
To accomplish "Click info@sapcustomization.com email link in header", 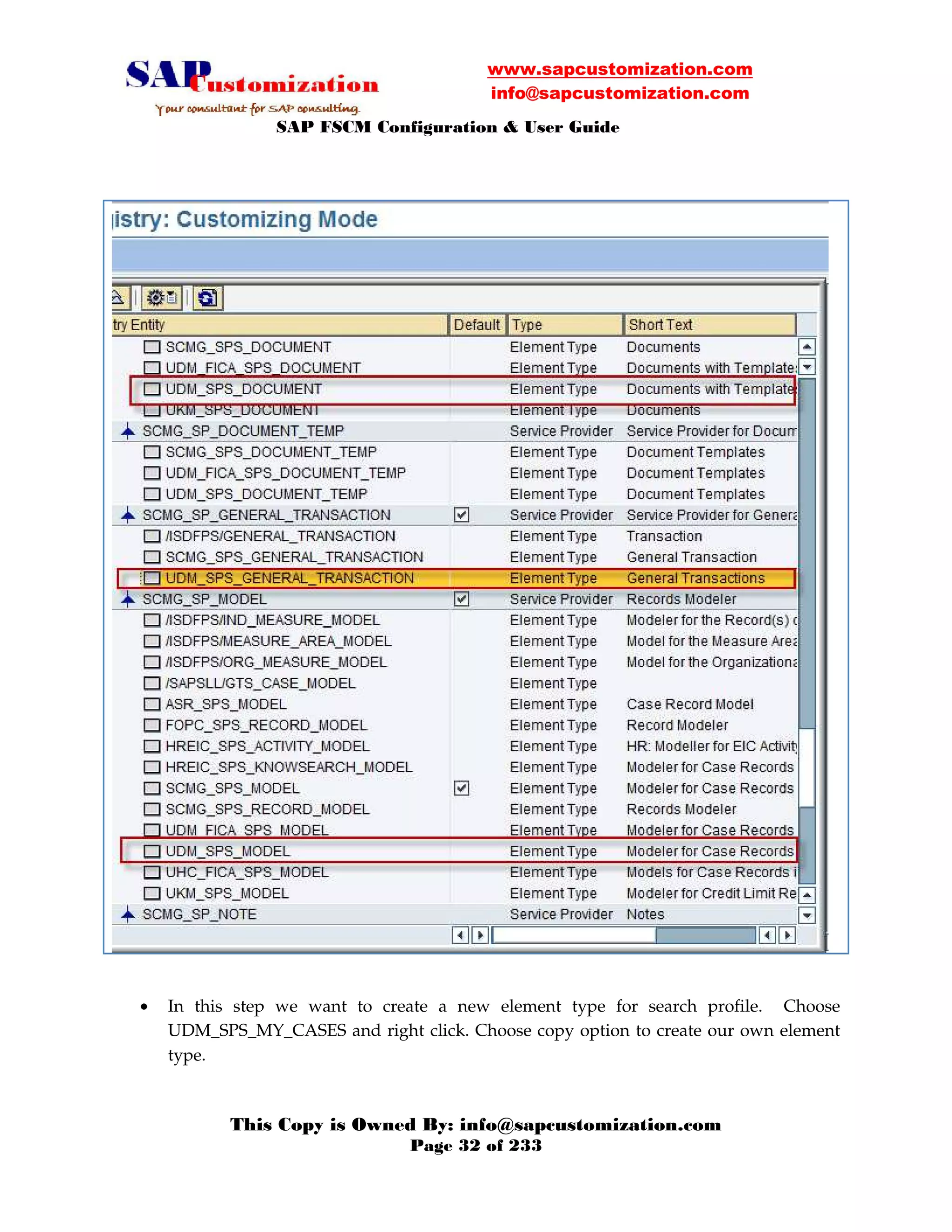I will 620,93.
